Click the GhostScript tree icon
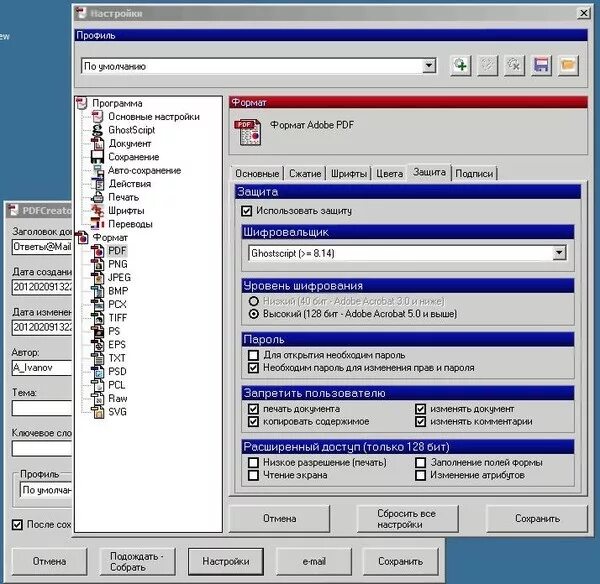The image size is (600, 584). coord(98,130)
